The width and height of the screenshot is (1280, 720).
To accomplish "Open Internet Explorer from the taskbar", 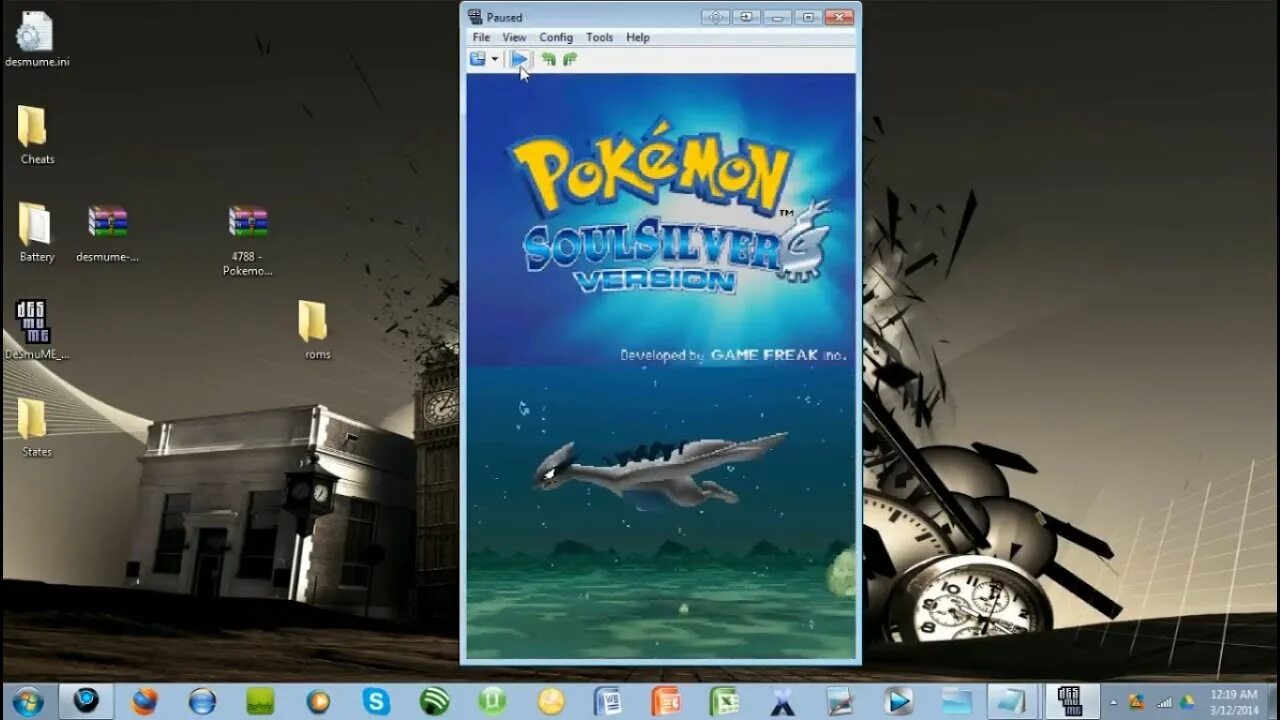I will tap(202, 701).
